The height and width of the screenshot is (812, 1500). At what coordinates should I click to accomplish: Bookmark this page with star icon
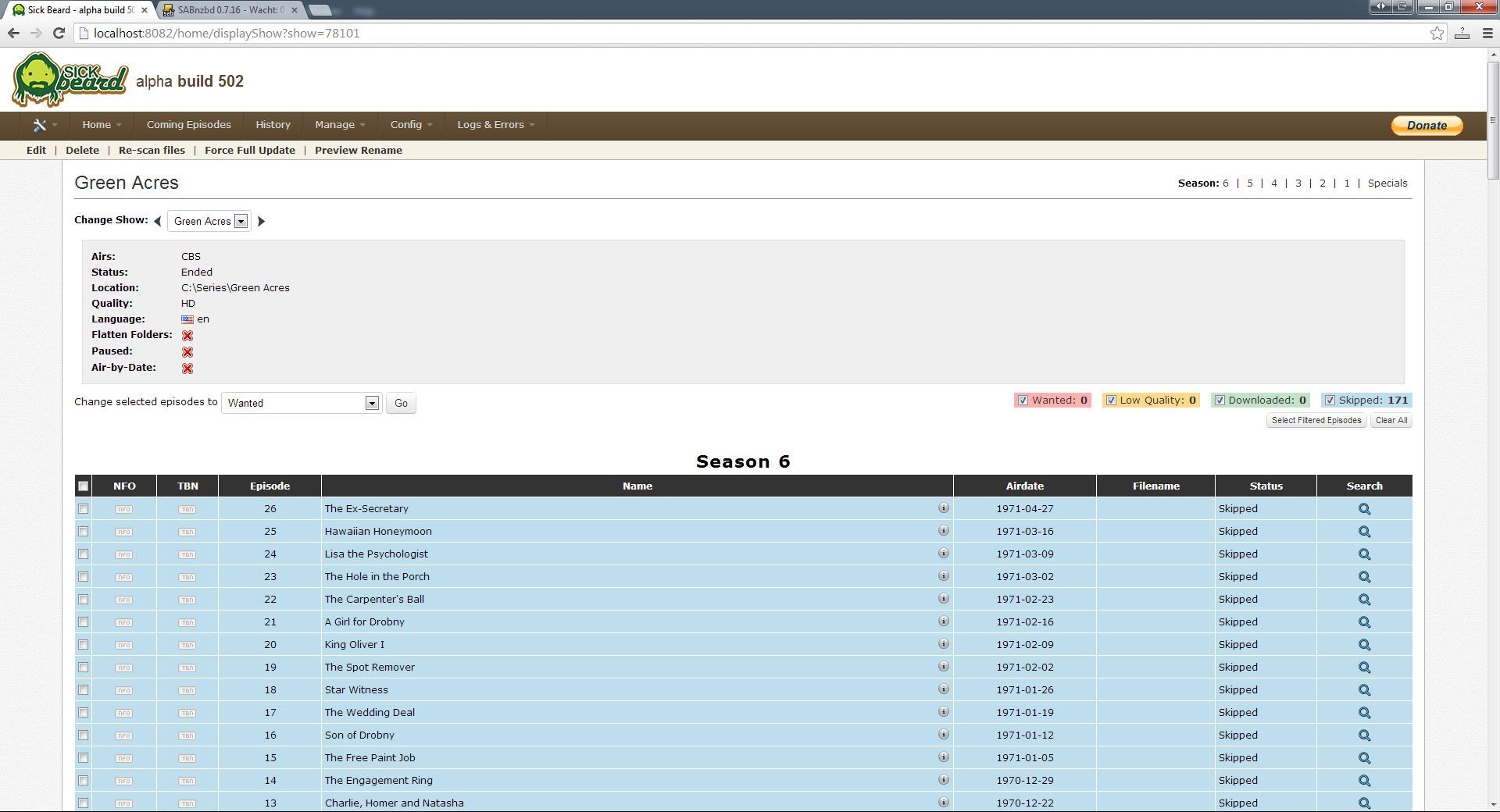(1437, 33)
